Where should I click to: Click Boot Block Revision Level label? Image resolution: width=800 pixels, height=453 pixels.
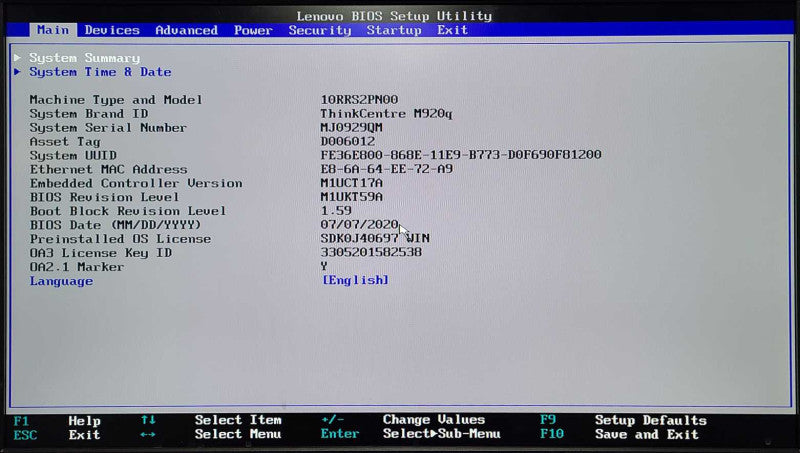tap(128, 211)
